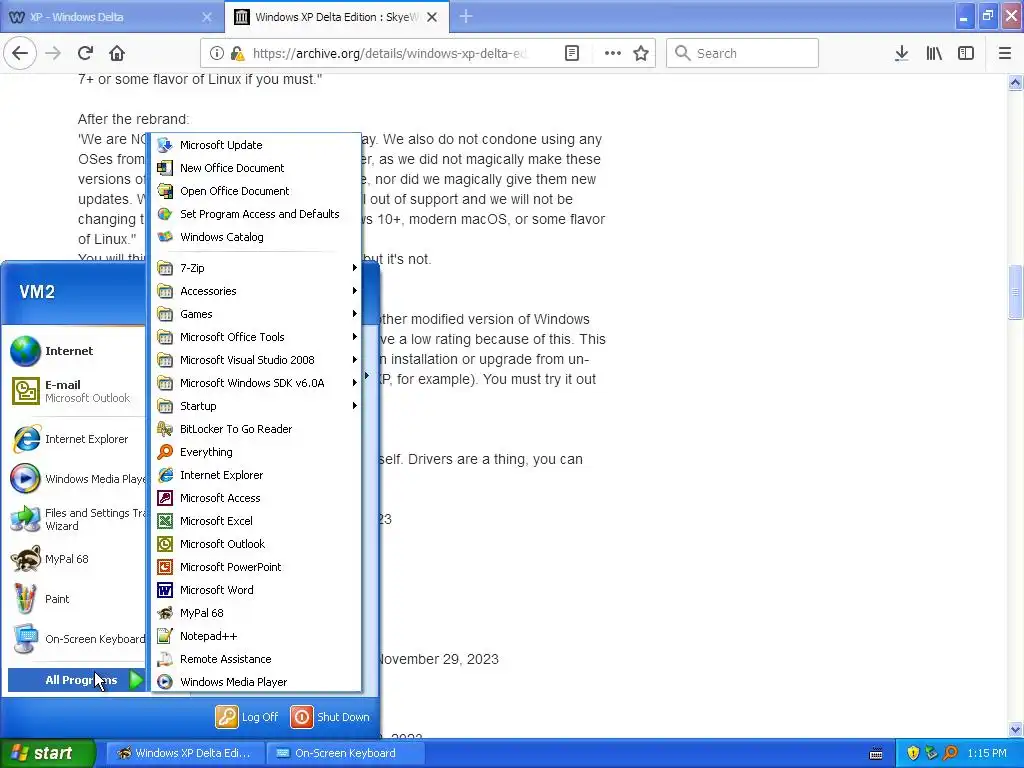Launch MyPal 68 from All Programs list
Screen dimensions: 1024x768
pos(257,613)
